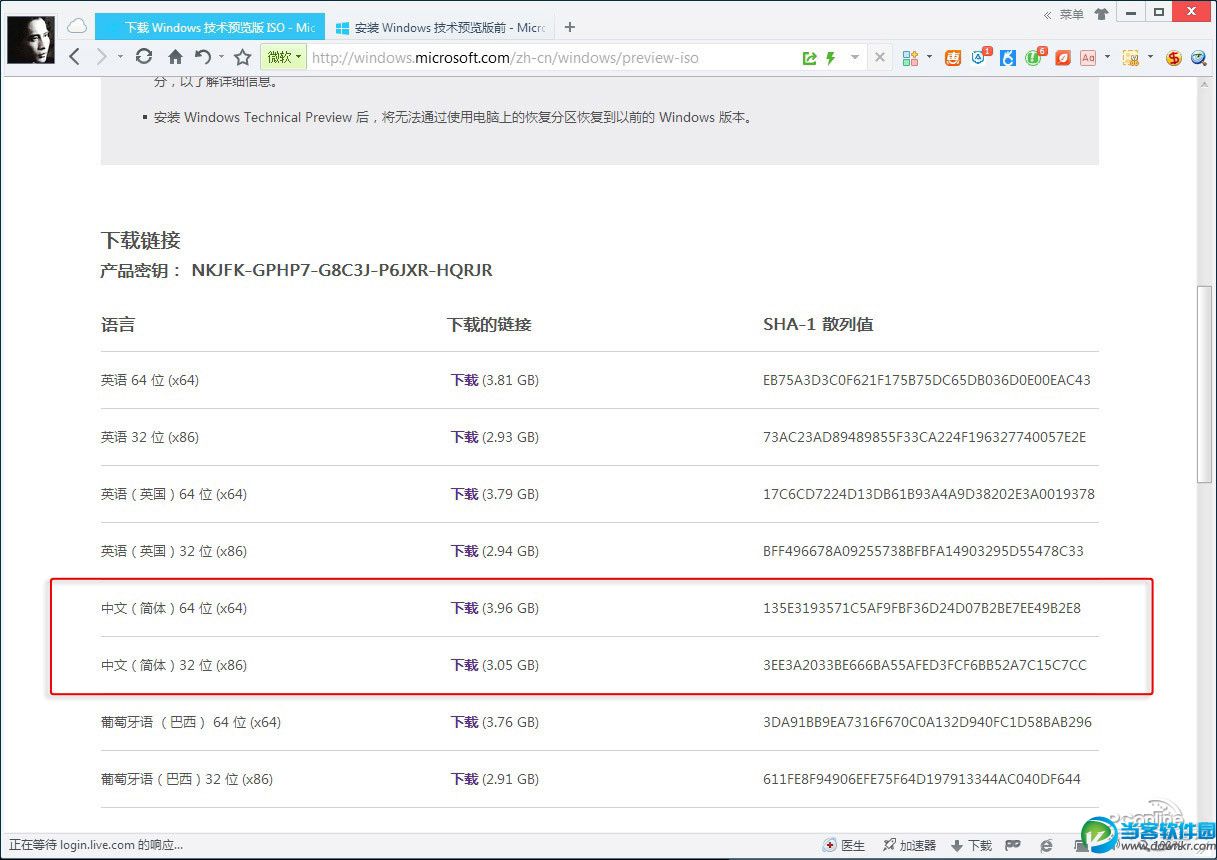Open the blue shield icon with badge 1
Viewport: 1217px width, 860px height.
[980, 57]
